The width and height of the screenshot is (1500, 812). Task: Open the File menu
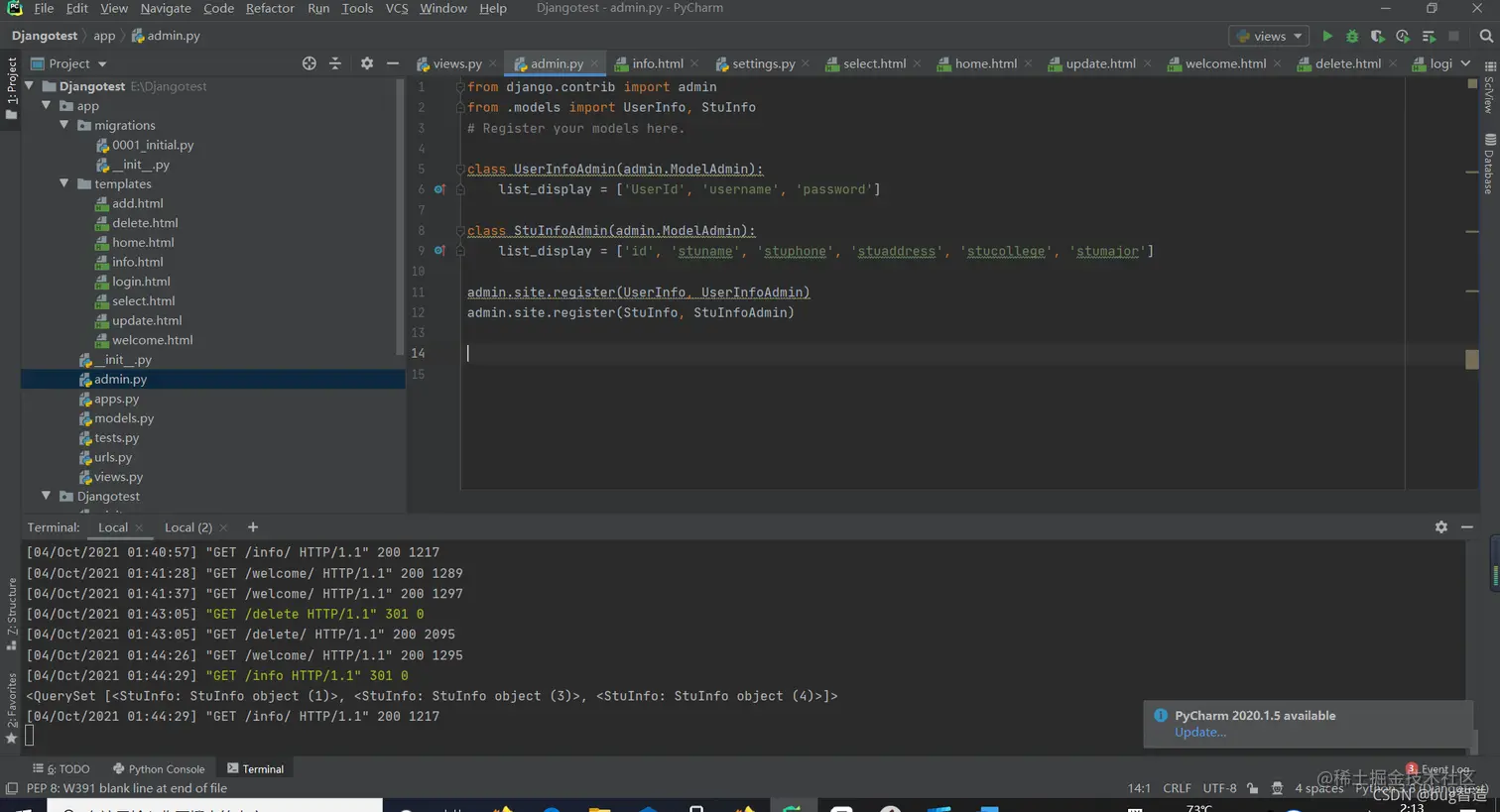click(x=44, y=8)
